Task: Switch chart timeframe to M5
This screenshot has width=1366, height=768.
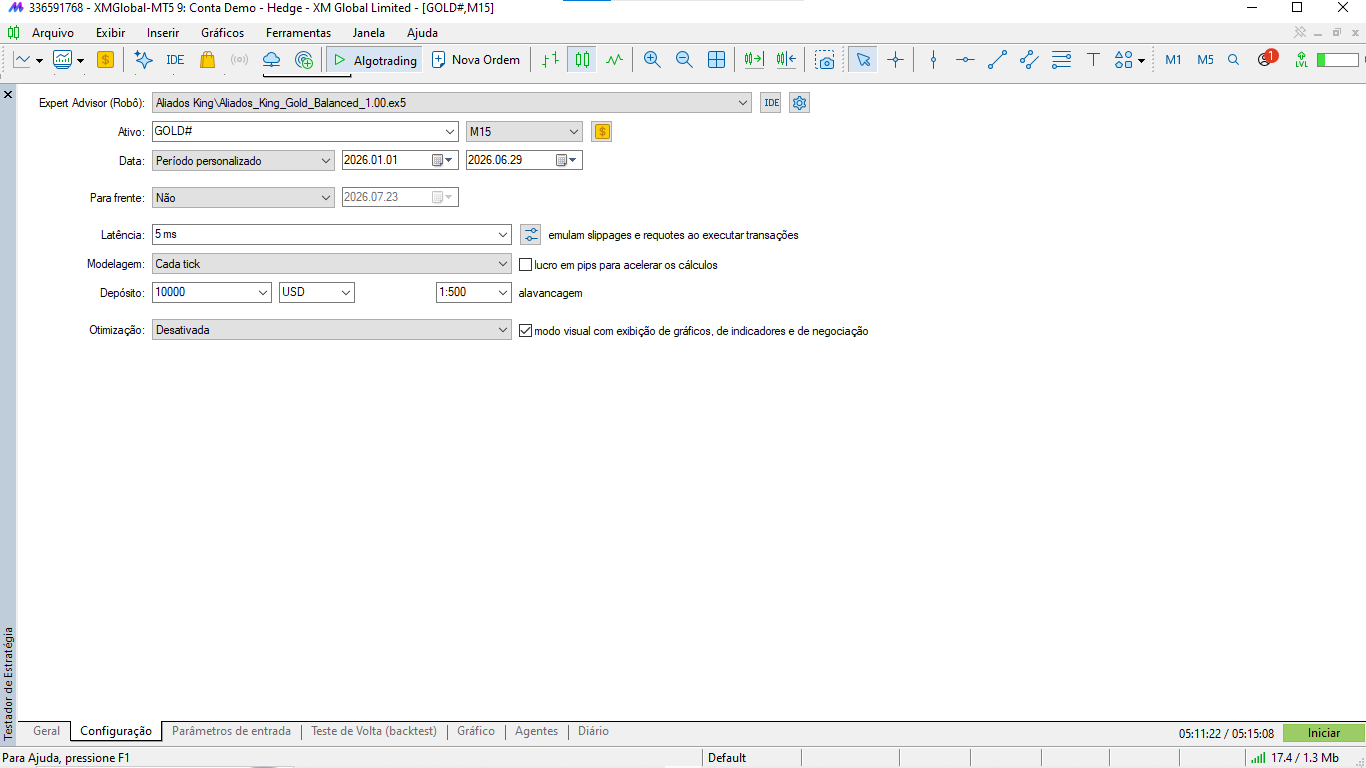Action: click(x=1205, y=60)
